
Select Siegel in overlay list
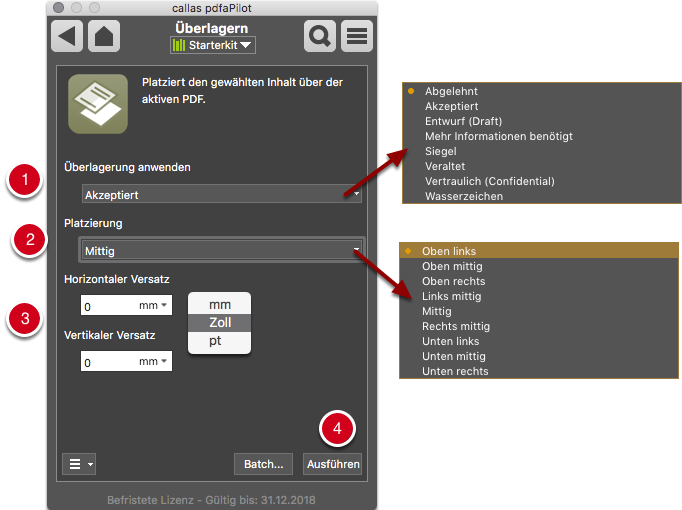pos(542,151)
